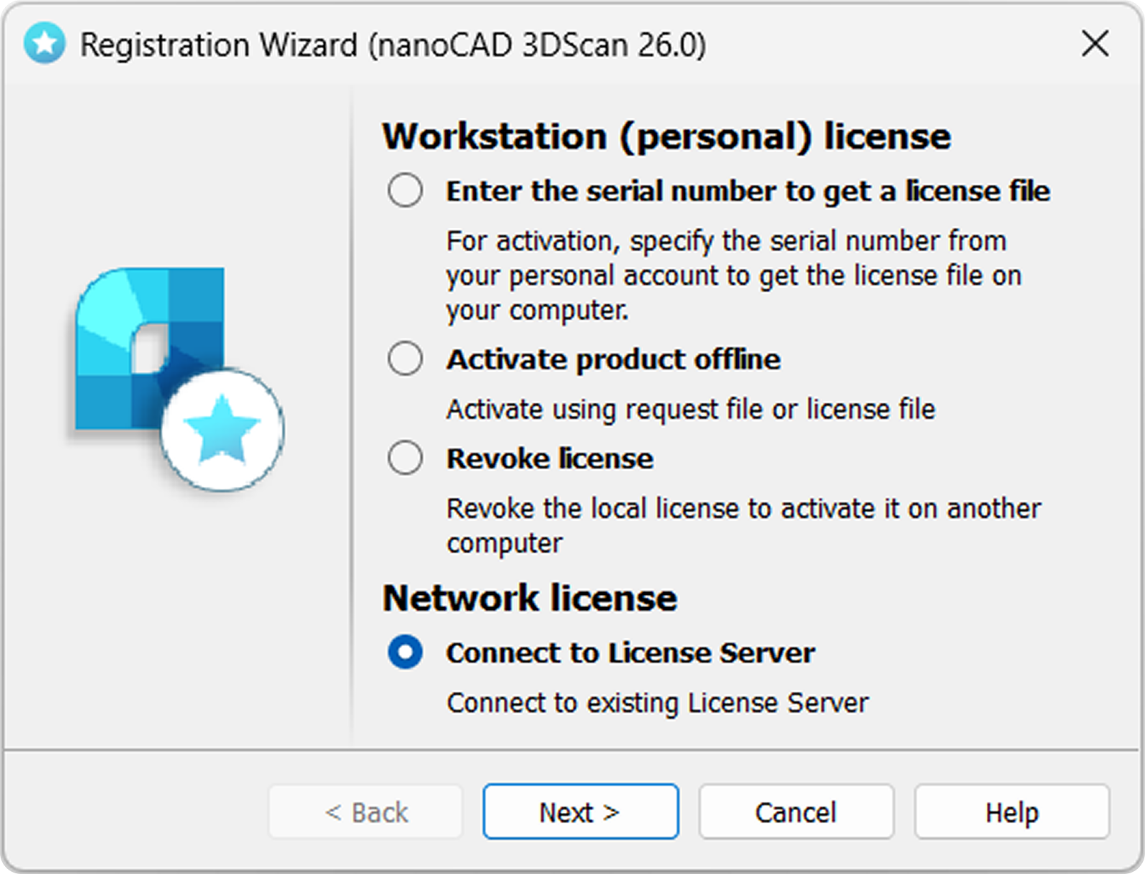Click the "Enter the serial number to get a license file" label
Image resolution: width=1145 pixels, height=874 pixels.
click(x=748, y=191)
